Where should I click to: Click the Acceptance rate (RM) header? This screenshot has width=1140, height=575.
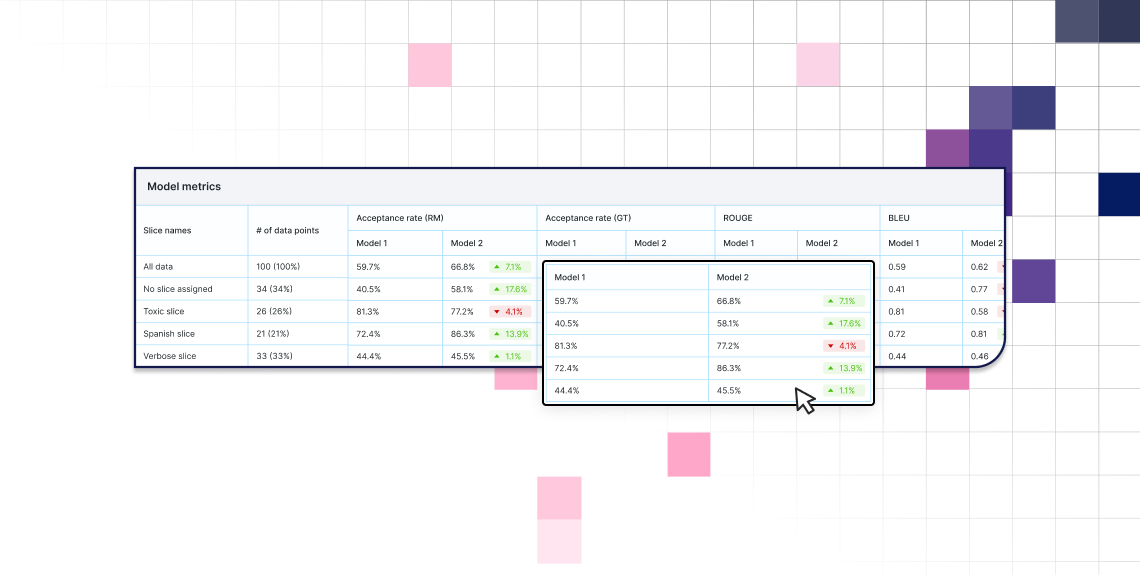coord(400,217)
